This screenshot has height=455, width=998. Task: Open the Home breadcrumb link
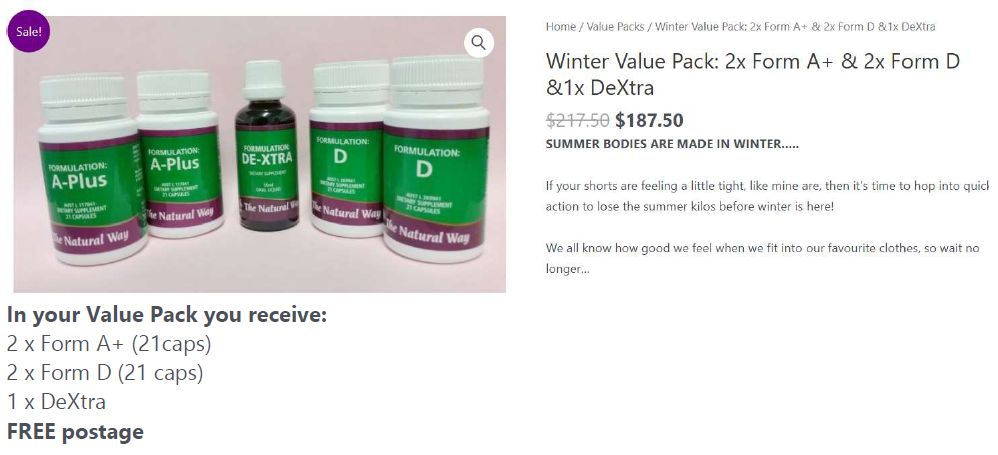coord(560,27)
